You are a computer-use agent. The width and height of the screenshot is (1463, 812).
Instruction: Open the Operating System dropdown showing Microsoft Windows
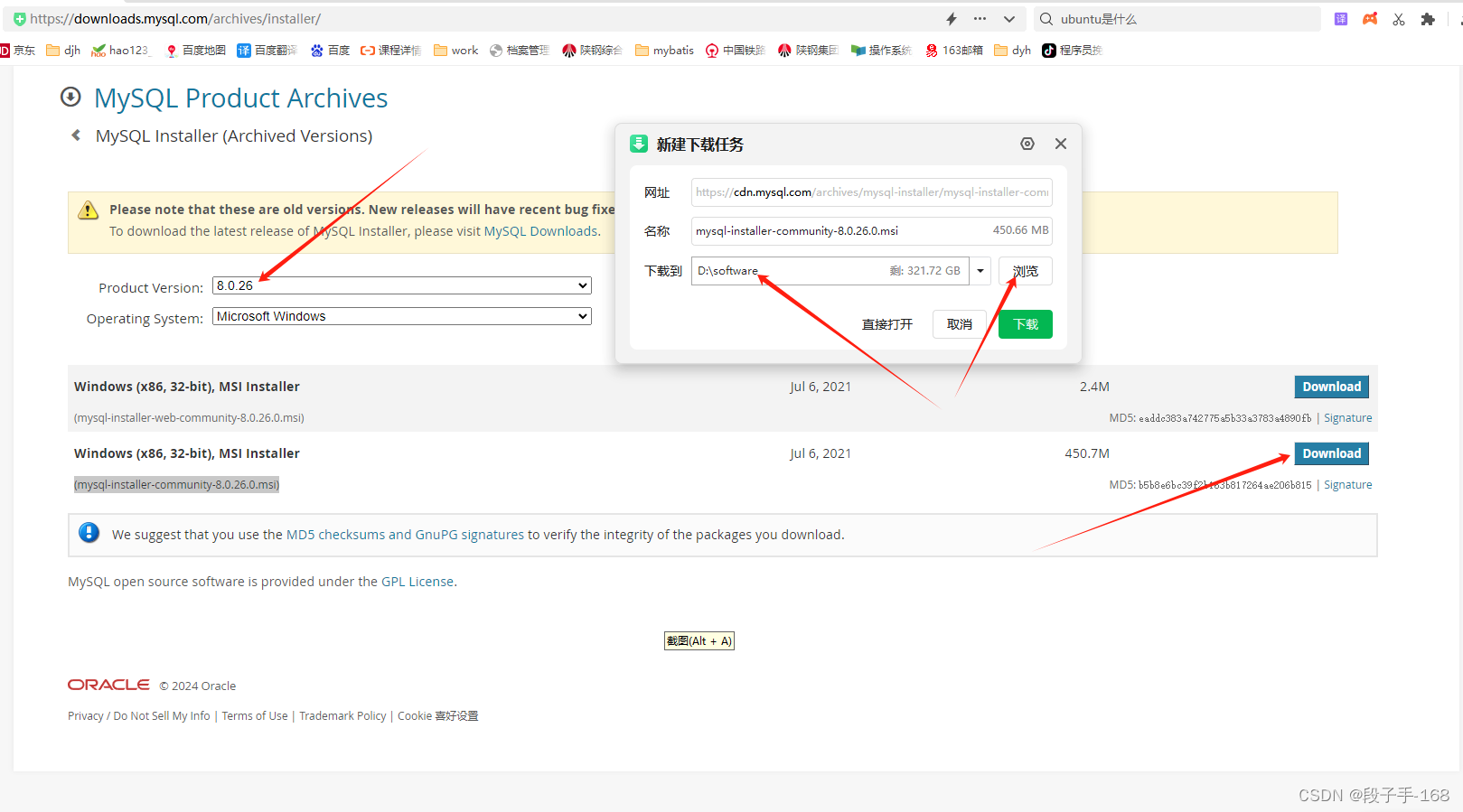(x=402, y=316)
